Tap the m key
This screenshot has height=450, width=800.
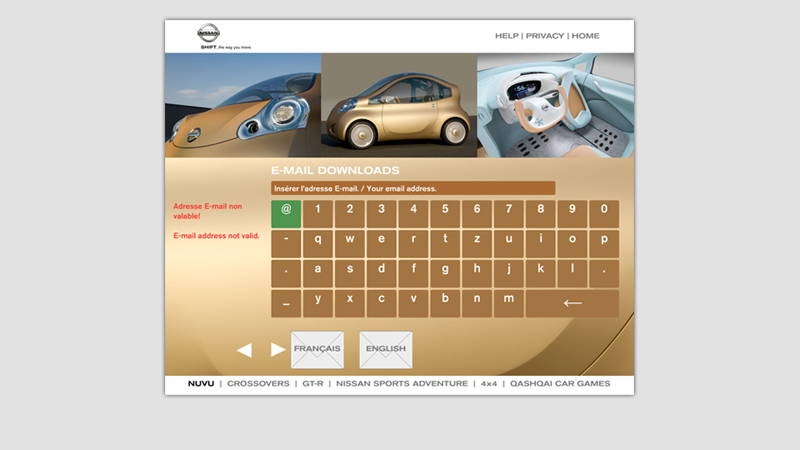[509, 304]
